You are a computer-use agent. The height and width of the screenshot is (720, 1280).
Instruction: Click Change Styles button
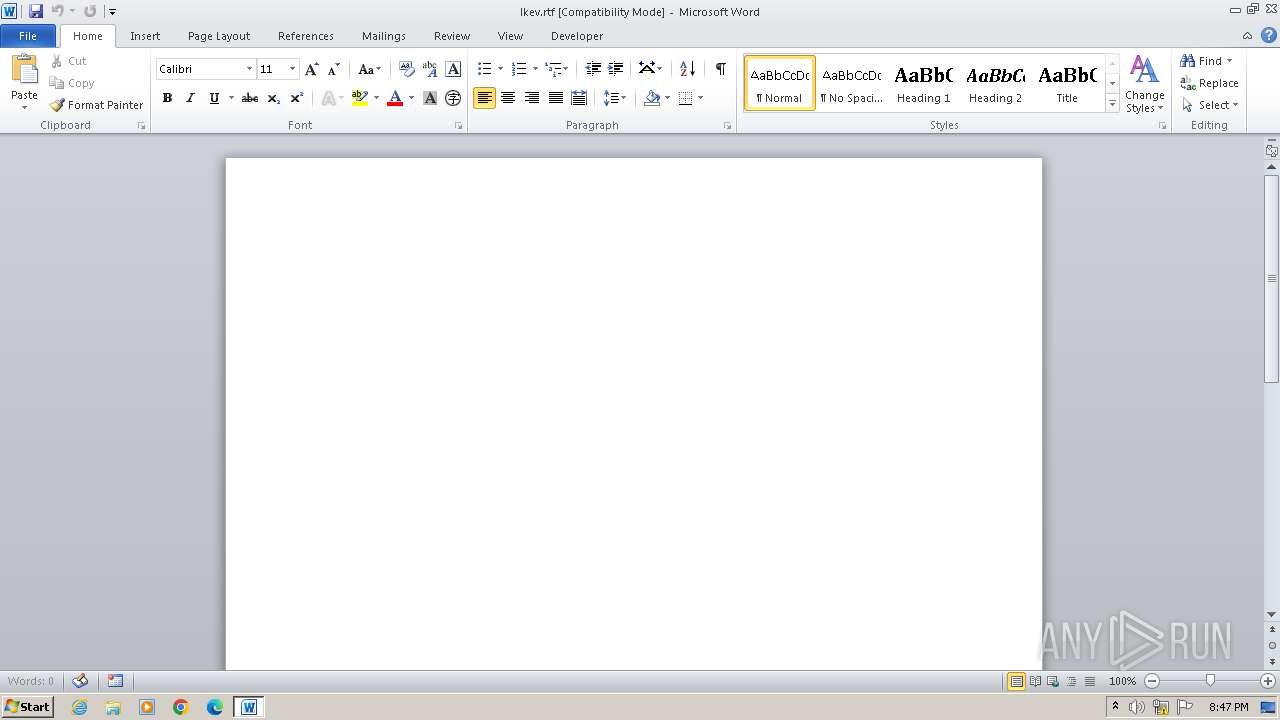1144,84
